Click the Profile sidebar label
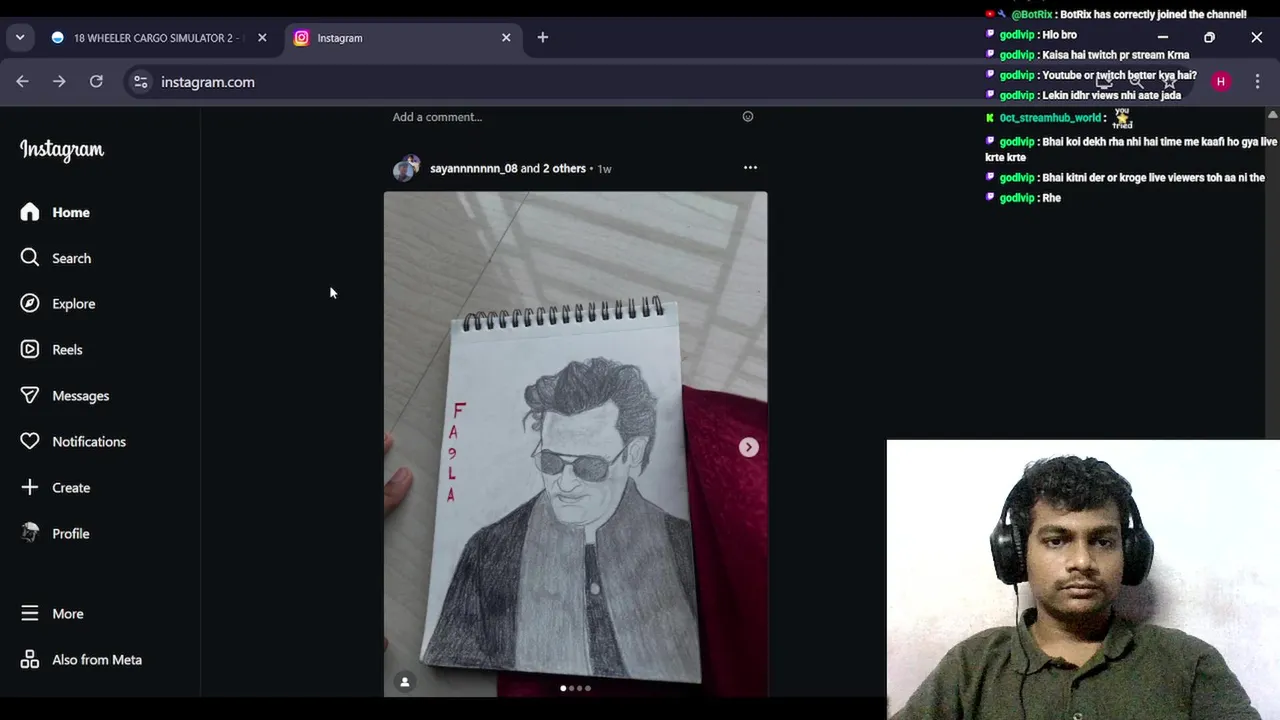 [x=71, y=534]
